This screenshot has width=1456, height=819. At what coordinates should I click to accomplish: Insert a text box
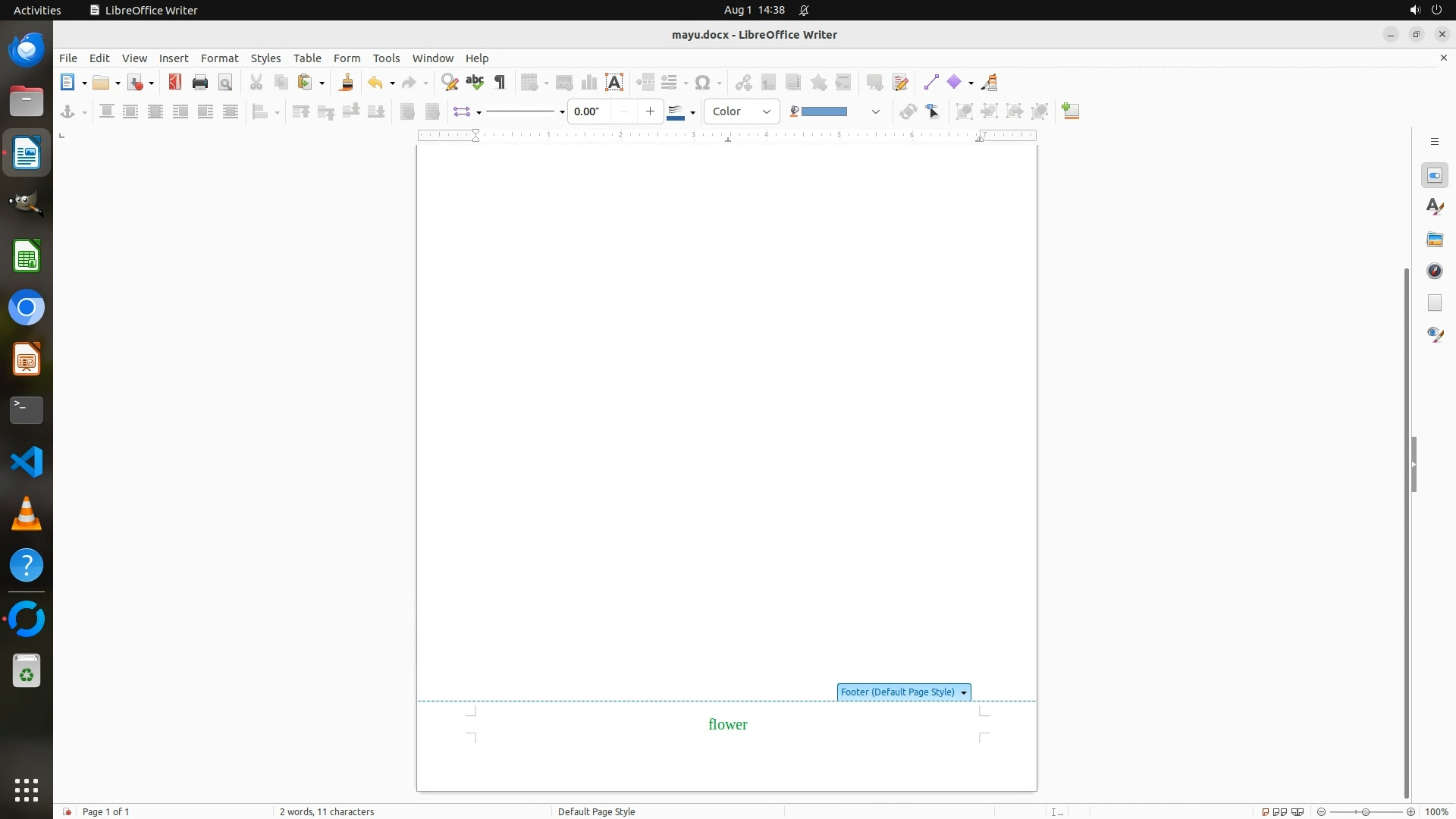(614, 83)
